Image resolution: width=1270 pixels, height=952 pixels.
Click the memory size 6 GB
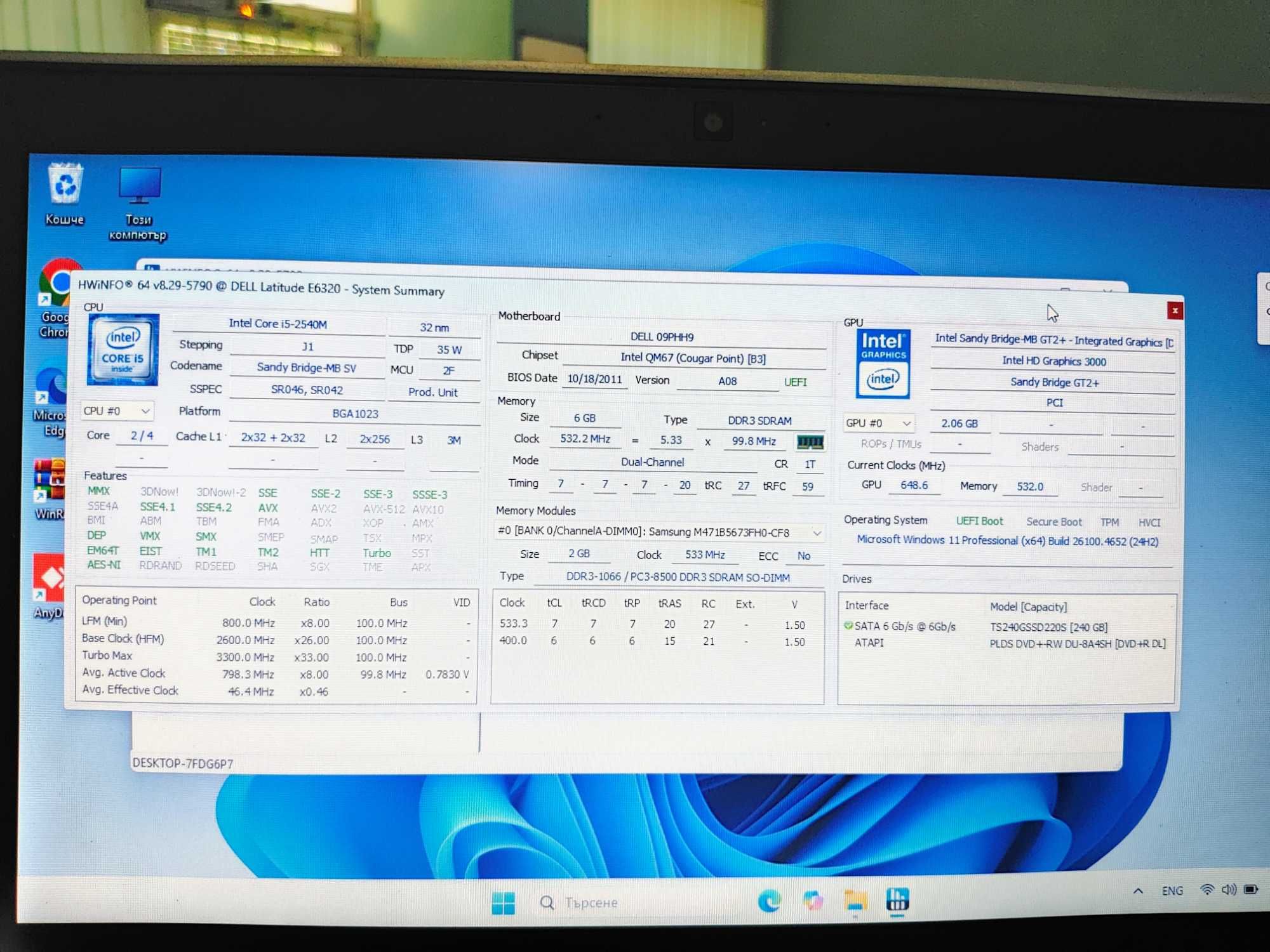tap(585, 418)
